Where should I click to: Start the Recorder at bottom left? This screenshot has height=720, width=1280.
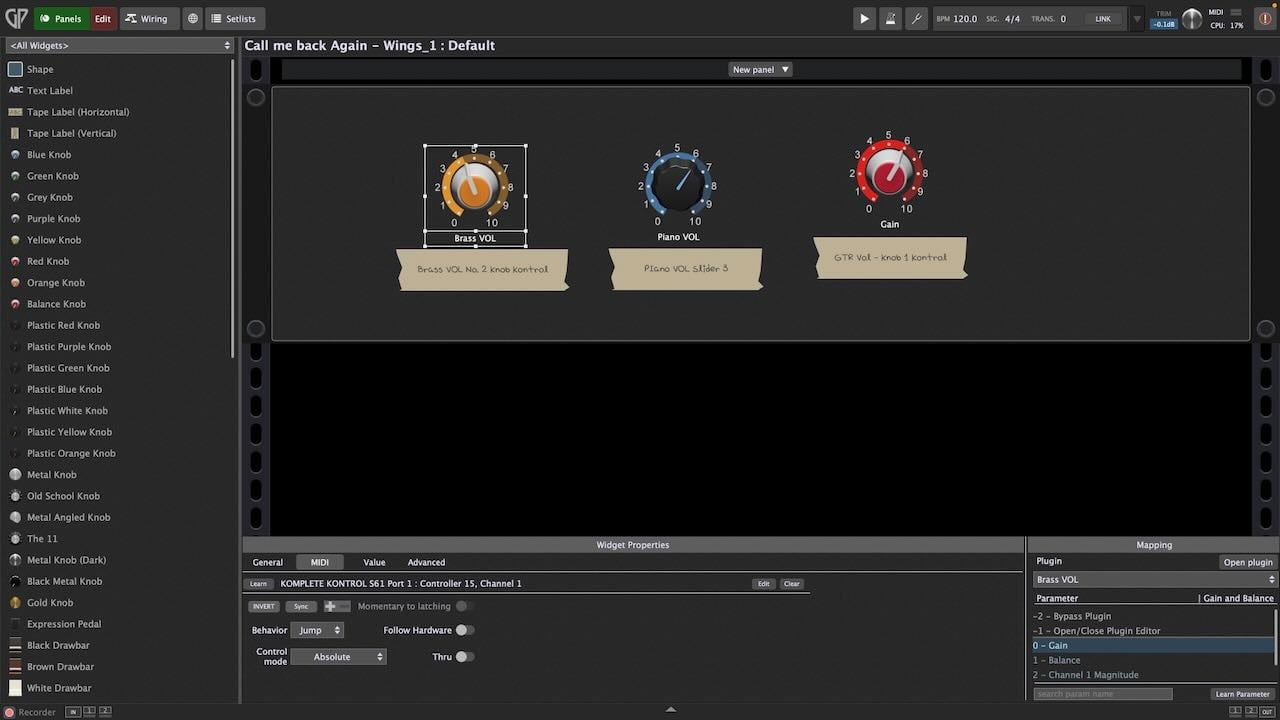[x=10, y=712]
